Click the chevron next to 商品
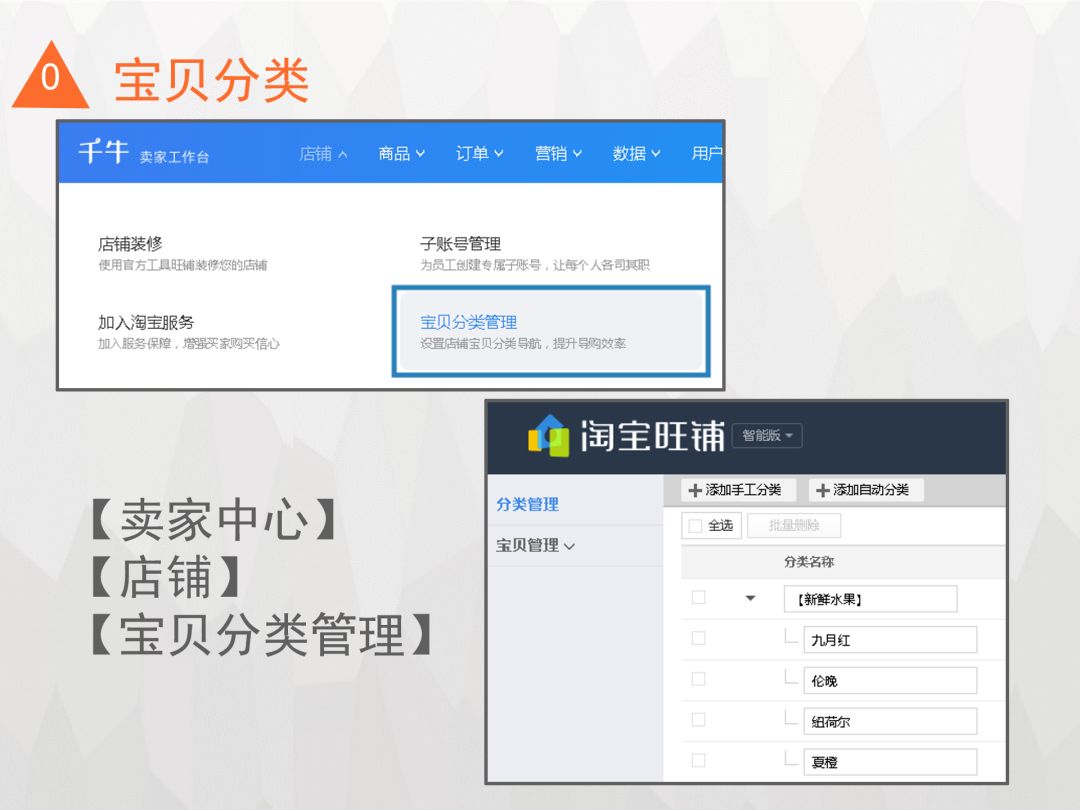This screenshot has height=810, width=1080. coord(420,154)
